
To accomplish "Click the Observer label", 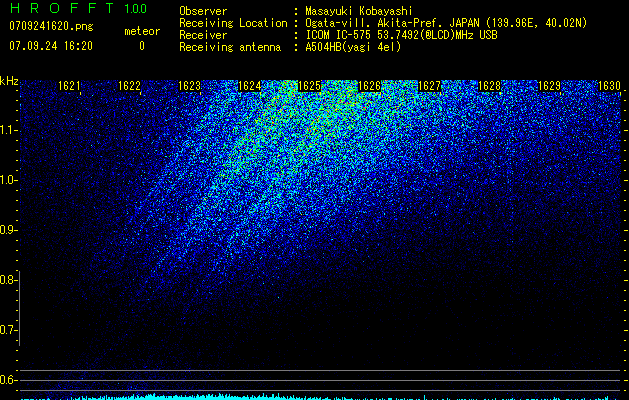I will tap(203, 11).
